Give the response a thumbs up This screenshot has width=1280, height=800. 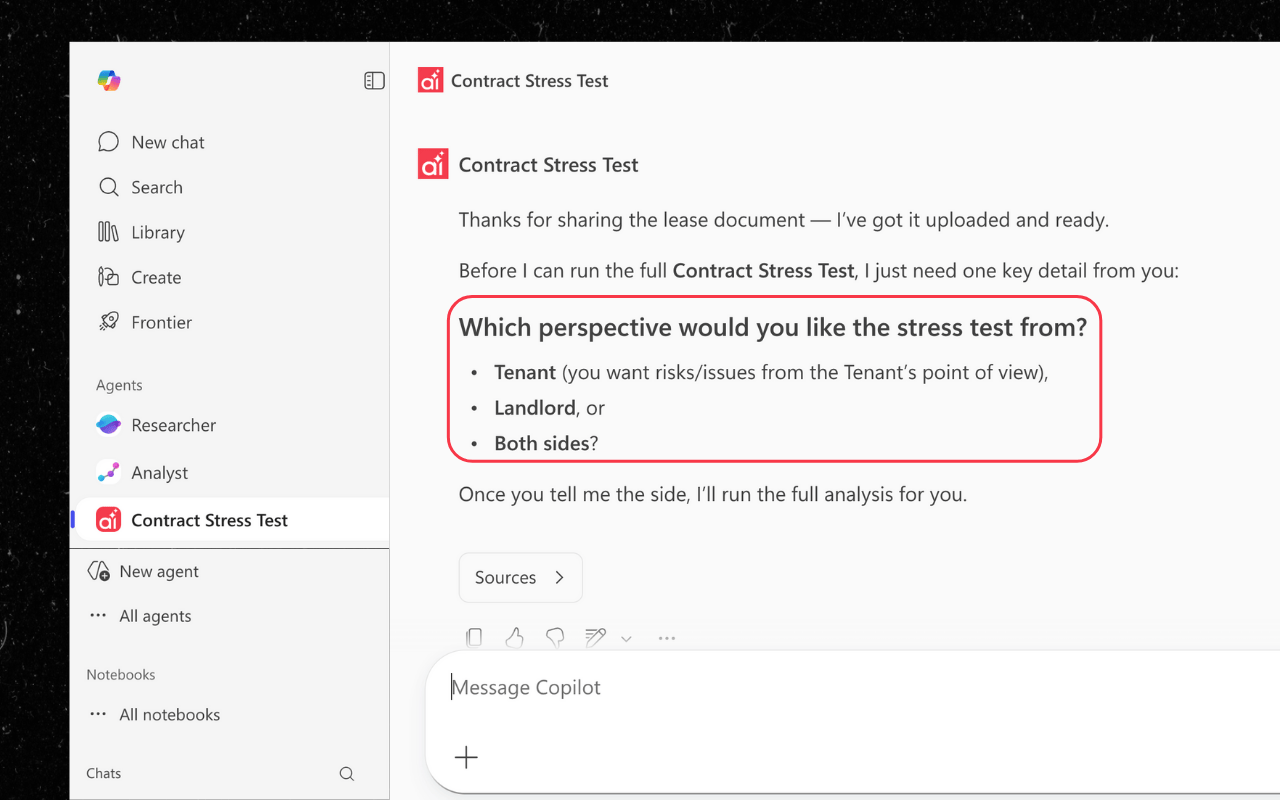pos(514,637)
